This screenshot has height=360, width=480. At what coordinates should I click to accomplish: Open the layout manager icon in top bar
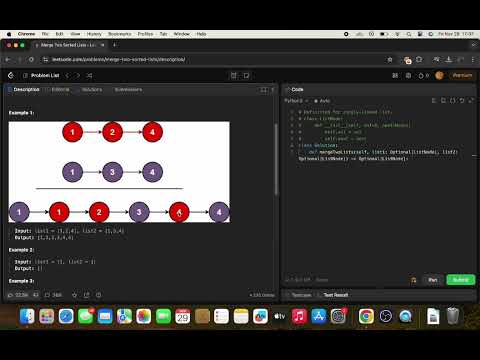pos(234,76)
